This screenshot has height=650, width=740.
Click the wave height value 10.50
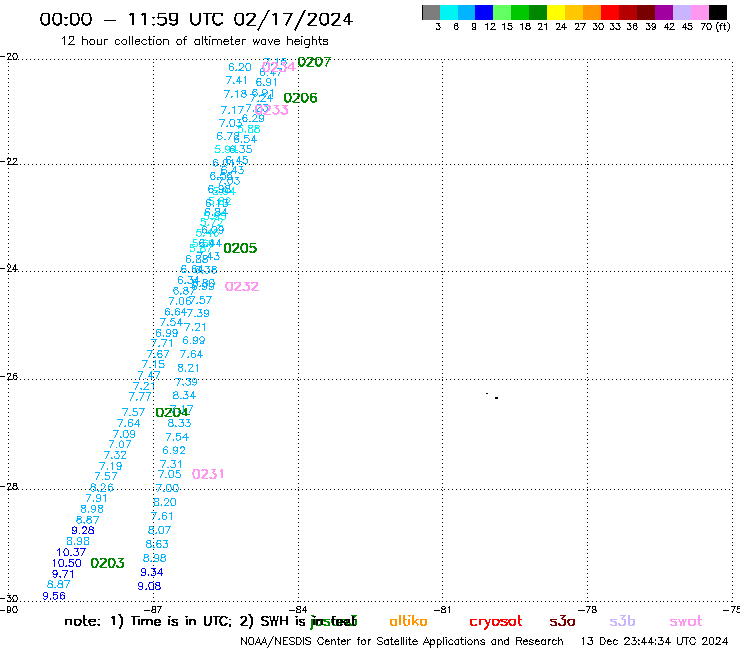click(x=67, y=563)
